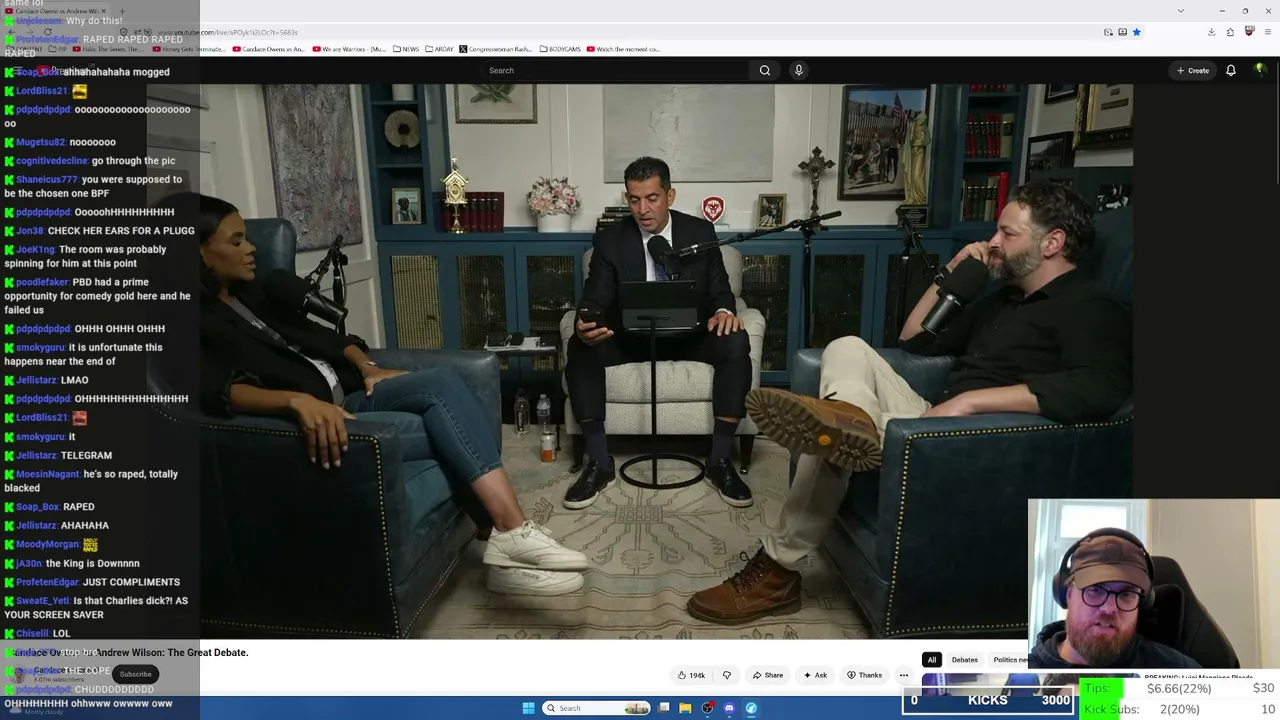Open the BODYCAMS bookmarks folder
The height and width of the screenshot is (720, 1280).
[558, 49]
